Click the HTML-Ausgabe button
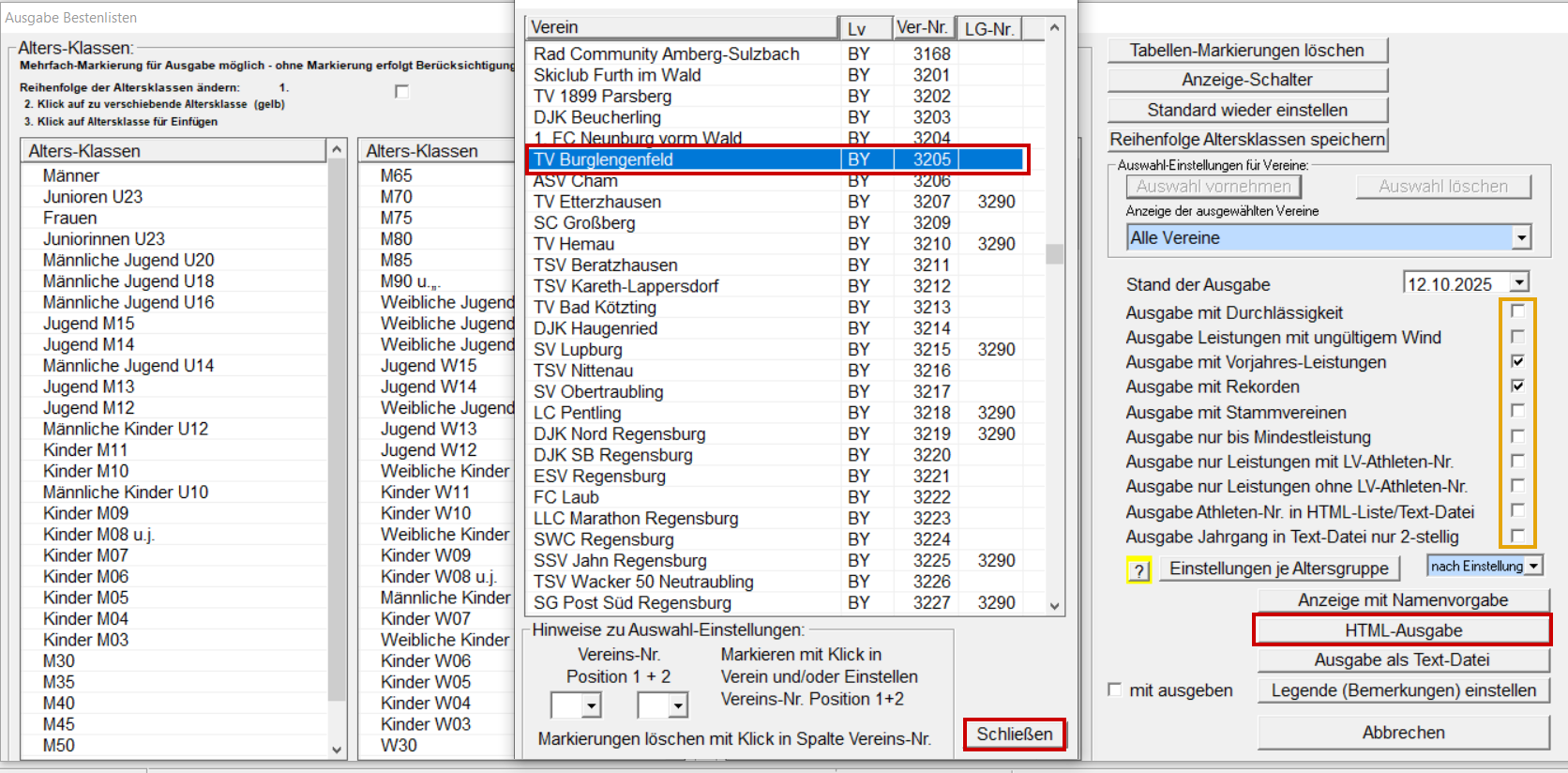The image size is (1568, 773). (x=1402, y=630)
